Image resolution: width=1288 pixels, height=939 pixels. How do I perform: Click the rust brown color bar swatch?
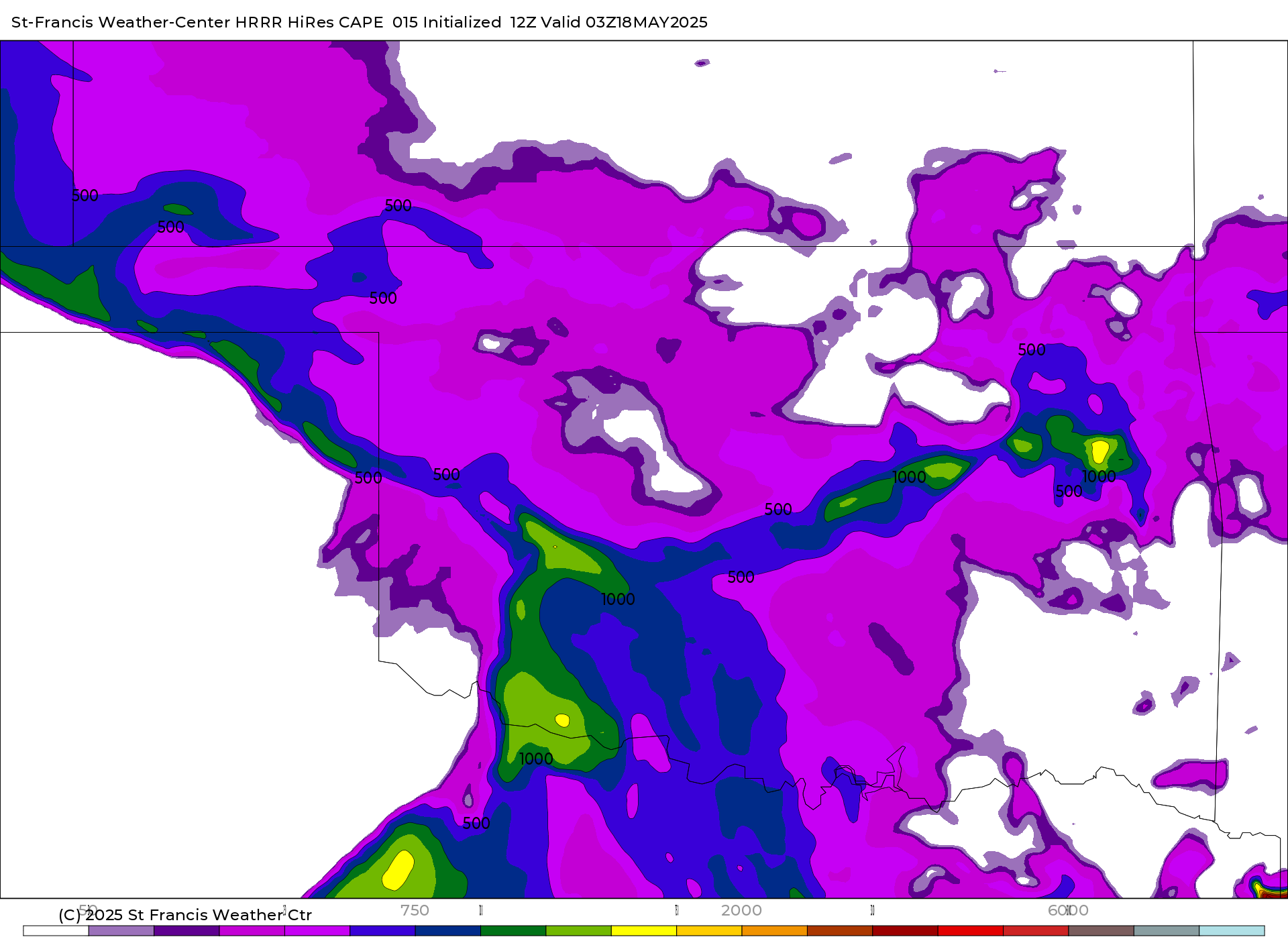[839, 931]
